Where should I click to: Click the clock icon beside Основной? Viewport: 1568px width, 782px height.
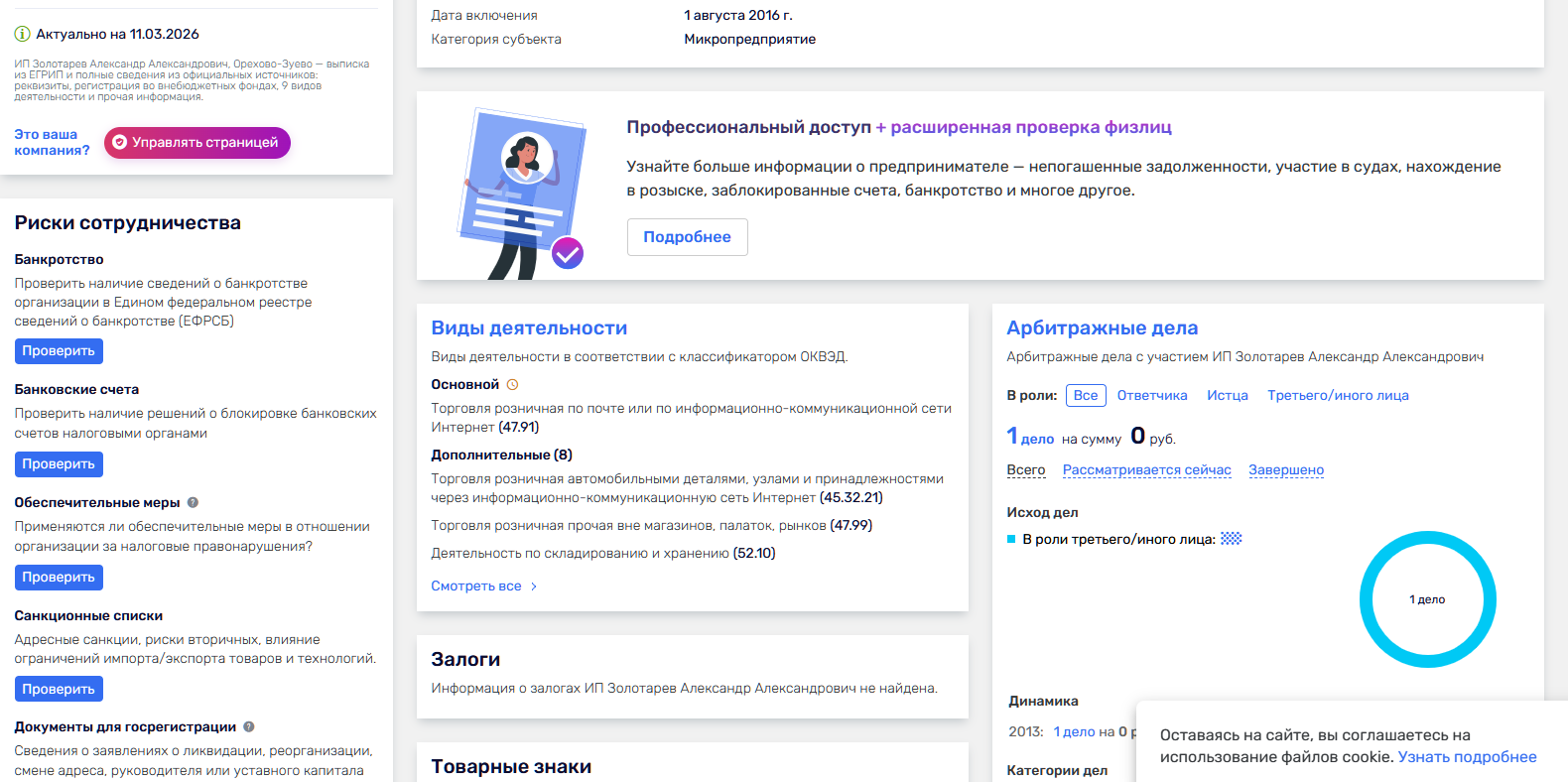click(512, 384)
